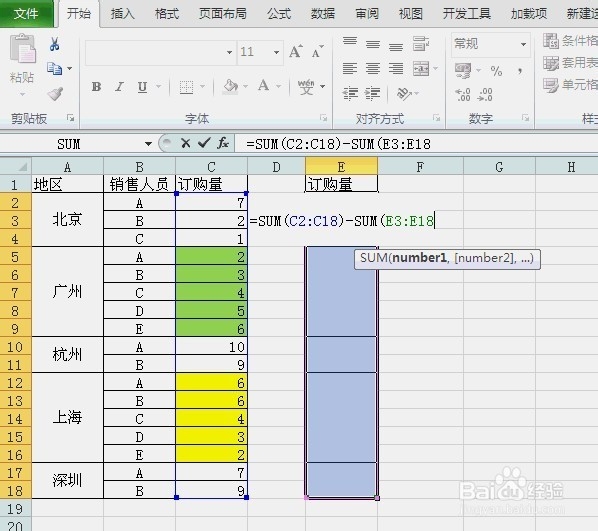Click the Decrease Decimal icon
This screenshot has height=531, width=598.
485,95
